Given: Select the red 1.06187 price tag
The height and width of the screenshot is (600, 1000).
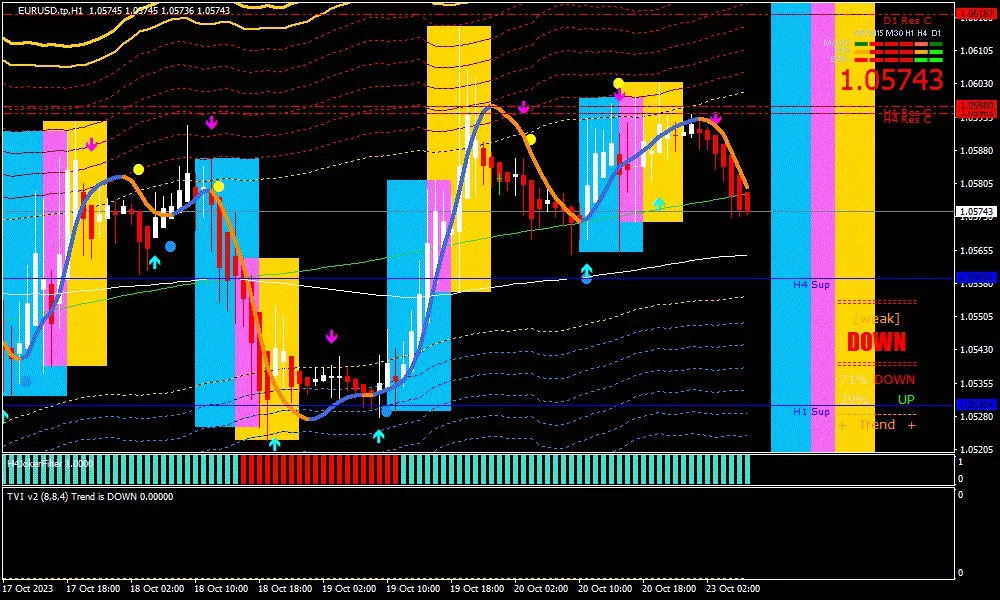Looking at the screenshot, I should 976,13.
